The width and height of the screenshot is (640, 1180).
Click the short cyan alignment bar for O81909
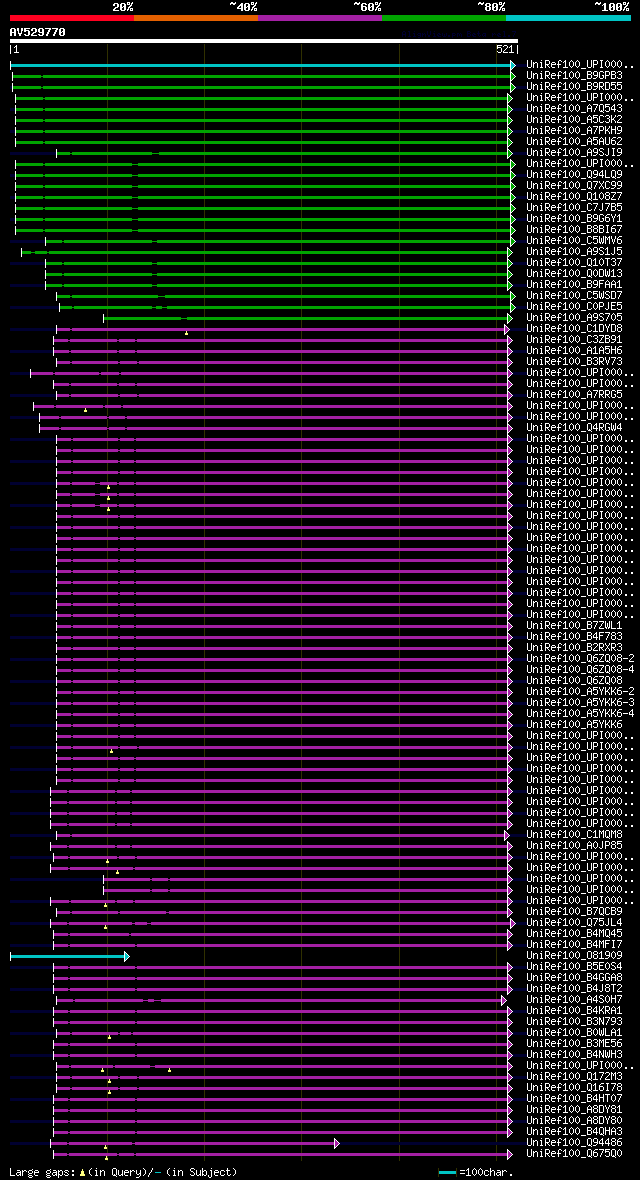point(68,956)
